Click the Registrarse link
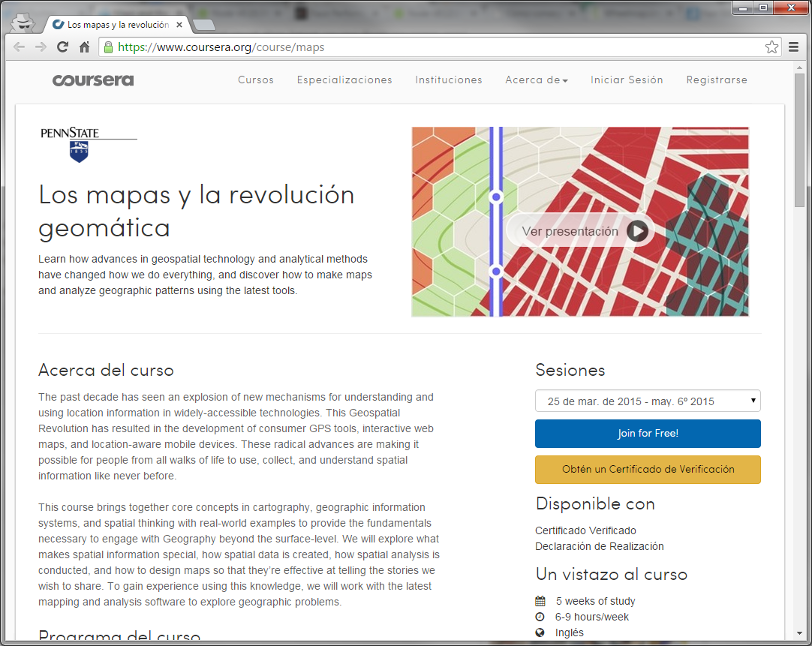 pos(716,80)
